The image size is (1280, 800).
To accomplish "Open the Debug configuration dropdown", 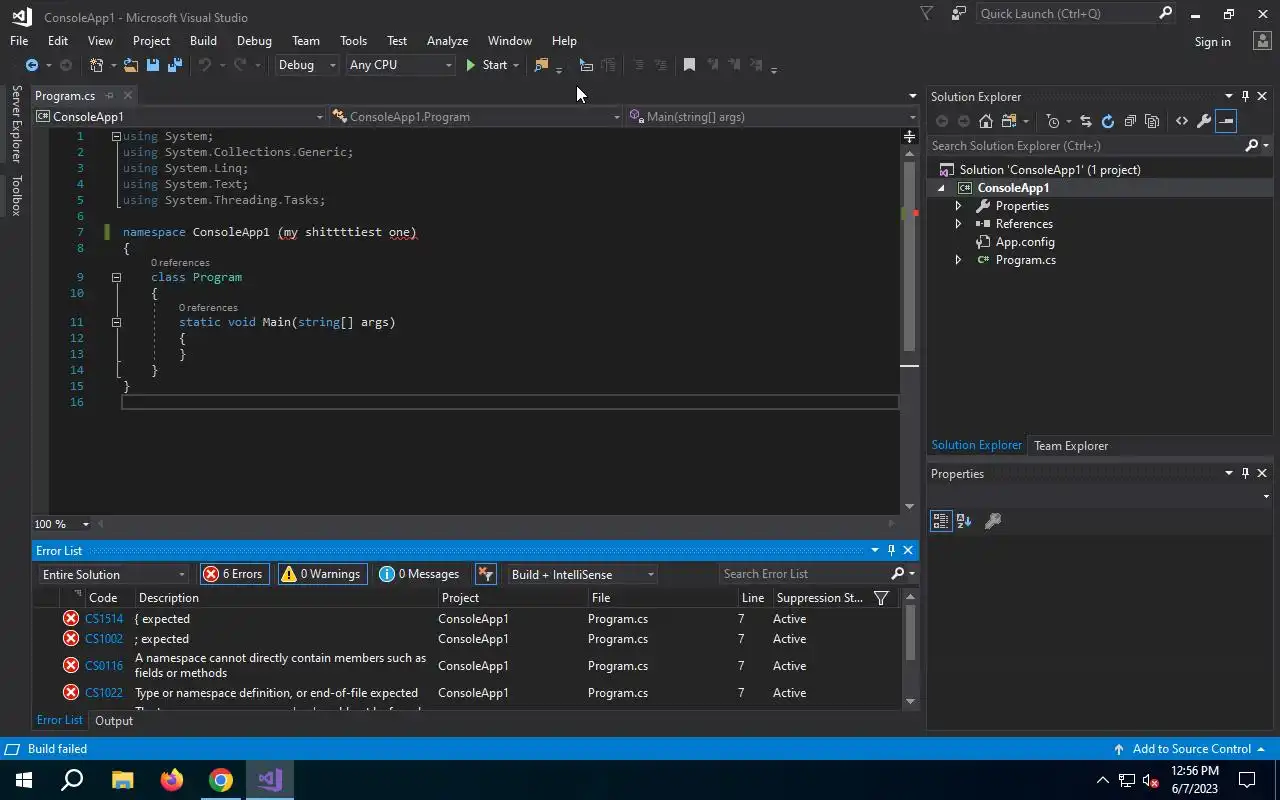I will [x=307, y=65].
